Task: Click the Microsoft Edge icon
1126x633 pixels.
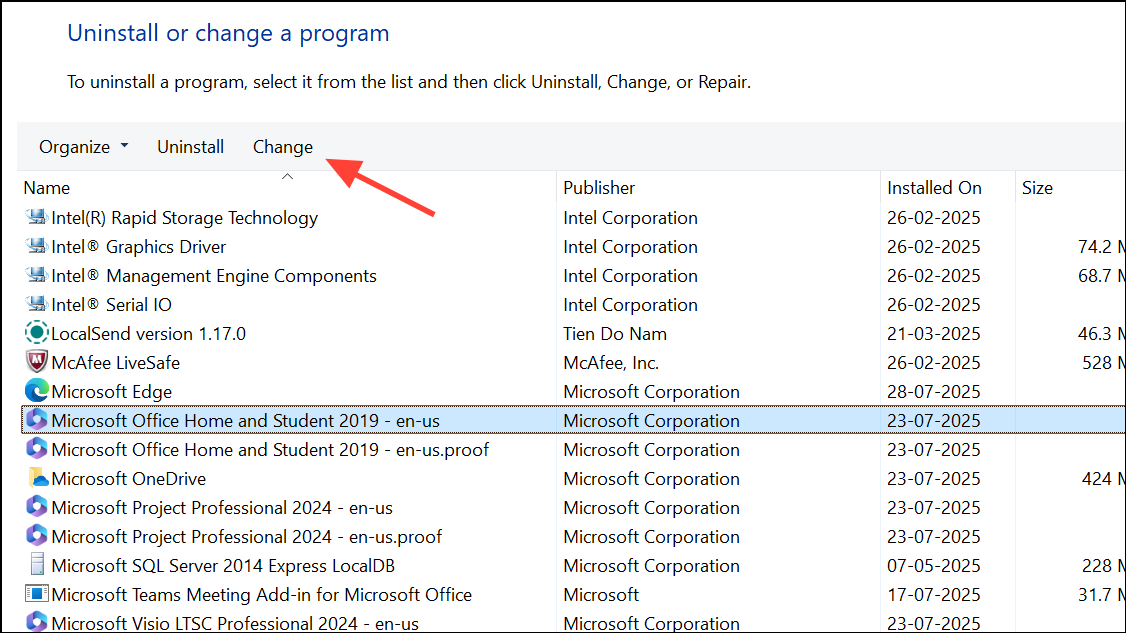Action: point(37,391)
